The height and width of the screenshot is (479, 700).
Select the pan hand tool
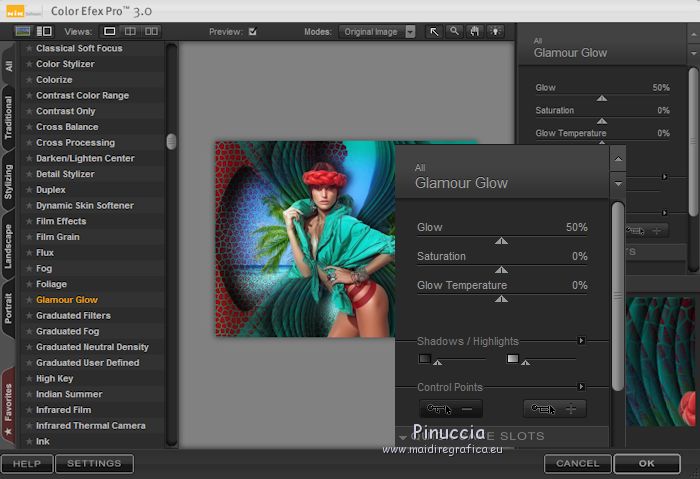coord(474,32)
